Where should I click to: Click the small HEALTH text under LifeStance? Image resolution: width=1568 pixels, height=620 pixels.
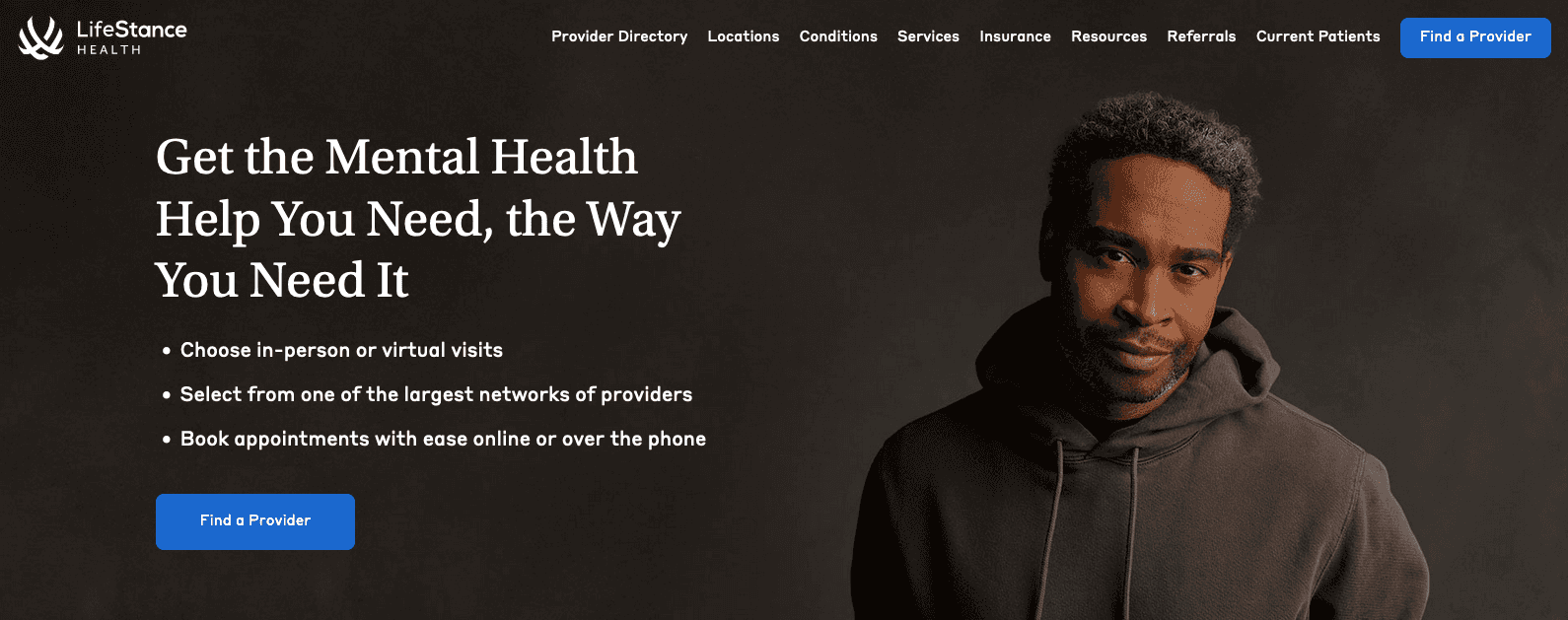[x=109, y=50]
